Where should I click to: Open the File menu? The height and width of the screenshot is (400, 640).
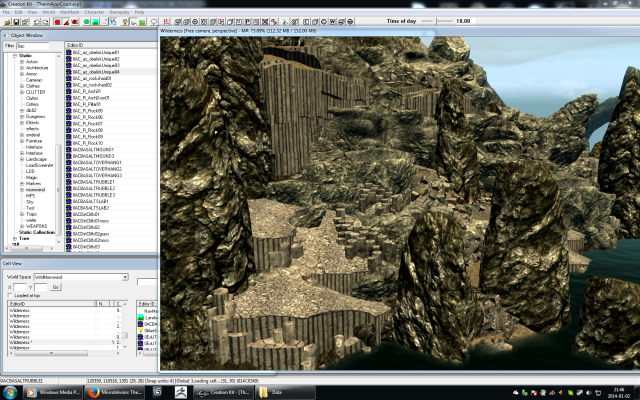click(6, 12)
